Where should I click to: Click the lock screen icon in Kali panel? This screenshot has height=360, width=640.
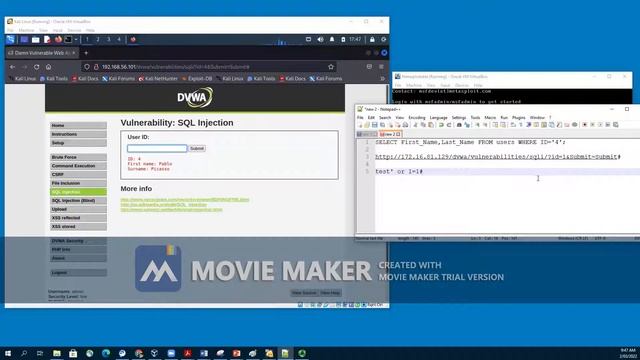coord(372,40)
